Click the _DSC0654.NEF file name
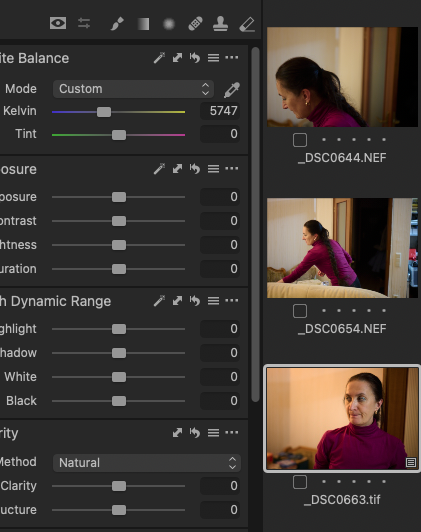421x532 pixels. point(342,329)
